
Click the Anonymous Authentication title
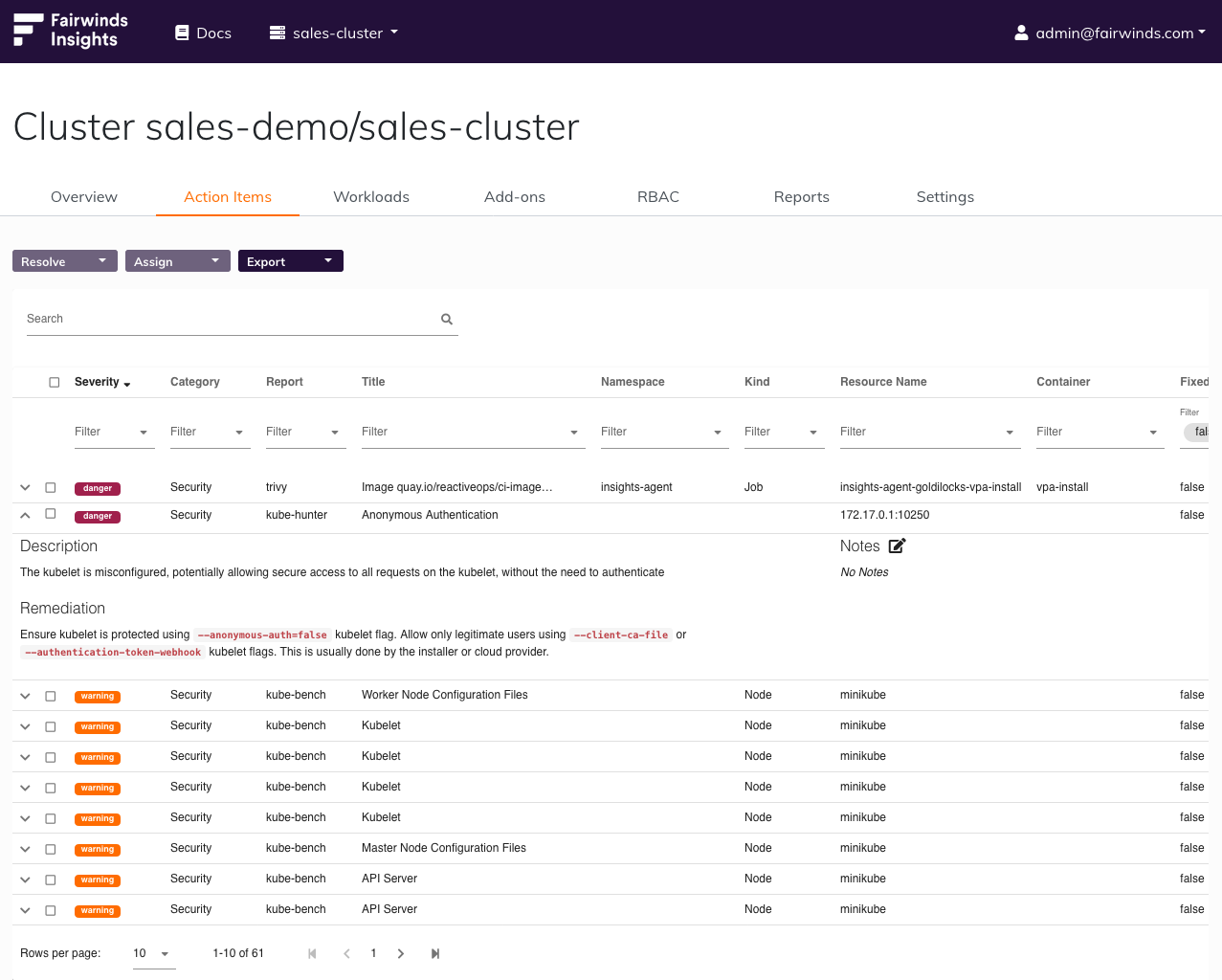(430, 515)
